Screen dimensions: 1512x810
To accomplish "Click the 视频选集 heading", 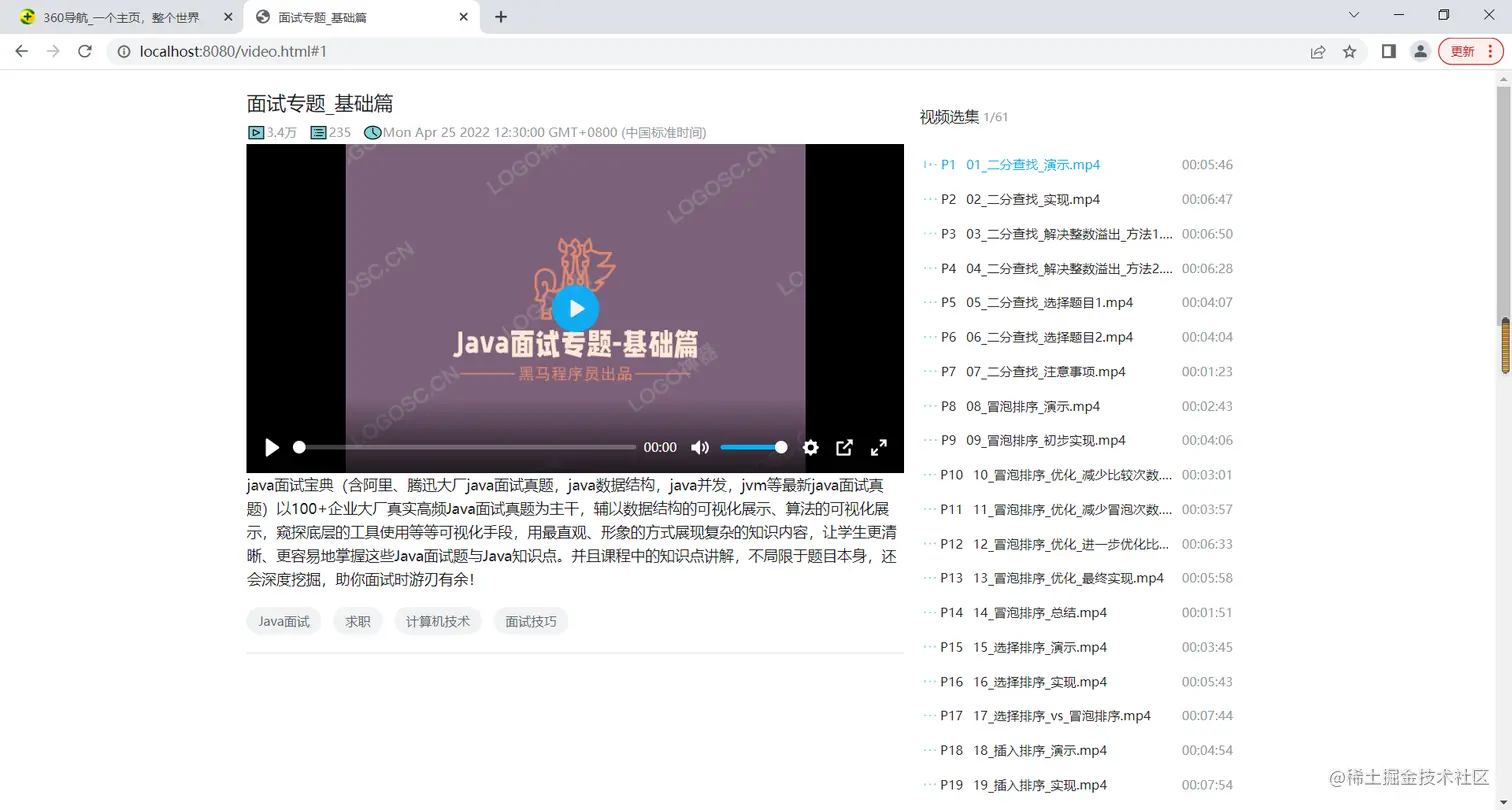I will coord(949,117).
